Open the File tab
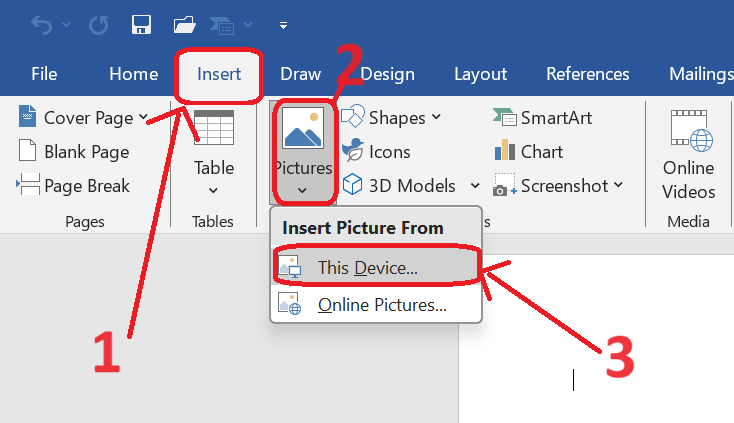The image size is (734, 423). (x=44, y=74)
